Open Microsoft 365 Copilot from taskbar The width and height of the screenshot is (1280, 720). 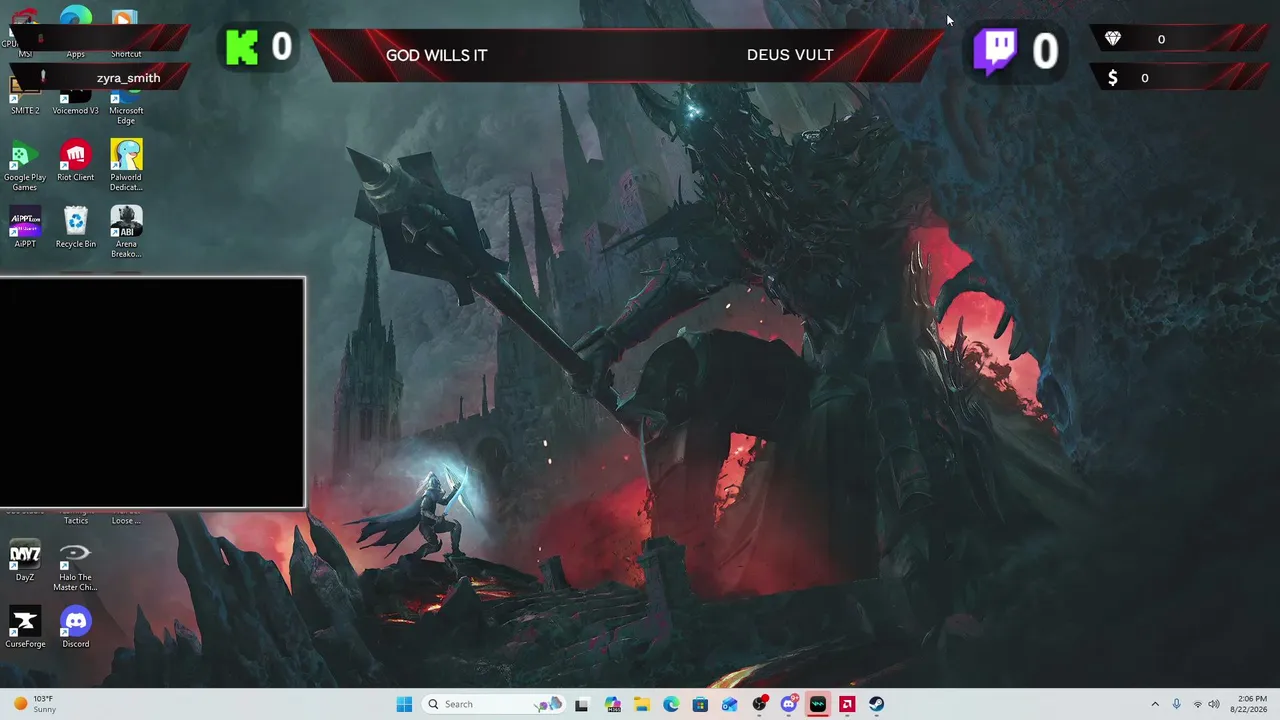click(612, 704)
